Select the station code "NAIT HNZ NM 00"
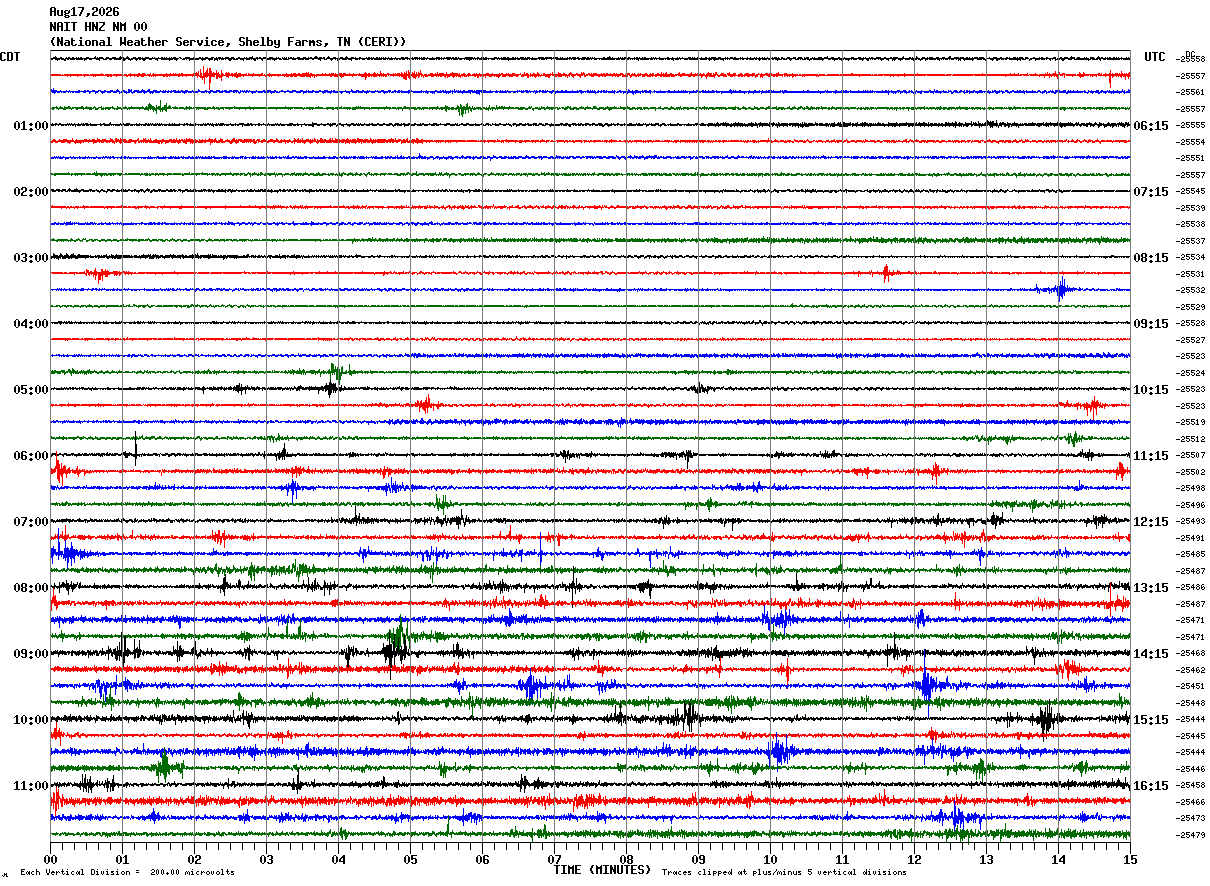This screenshot has height=886, width=1210. 98,27
